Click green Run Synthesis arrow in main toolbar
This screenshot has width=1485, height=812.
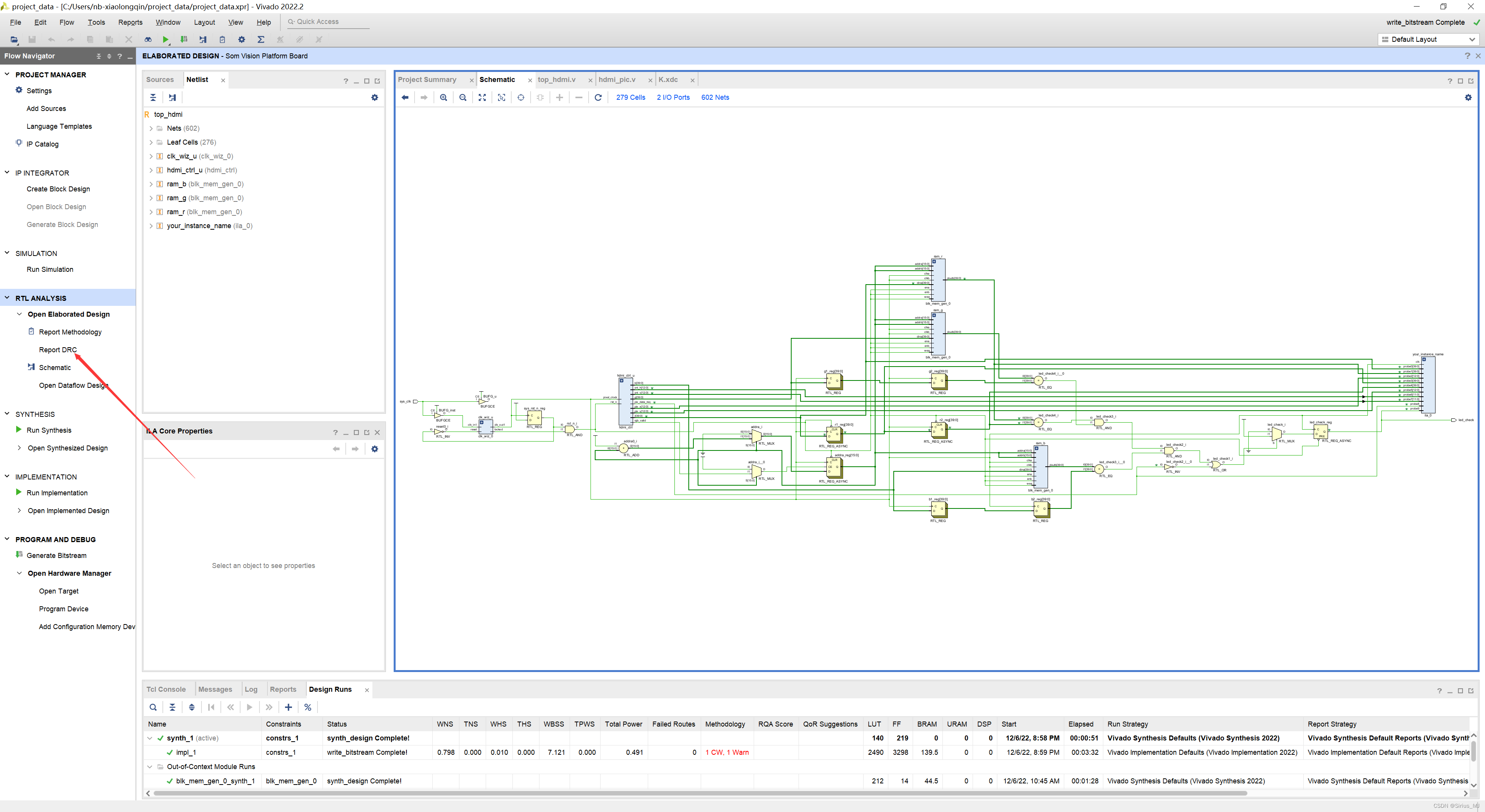[166, 40]
